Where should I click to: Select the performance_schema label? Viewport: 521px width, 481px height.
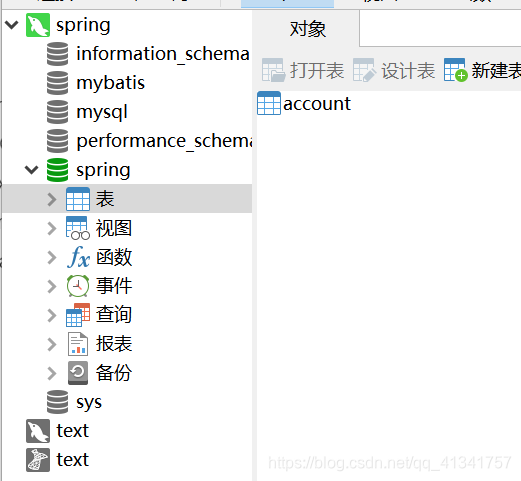pyautogui.click(x=164, y=141)
